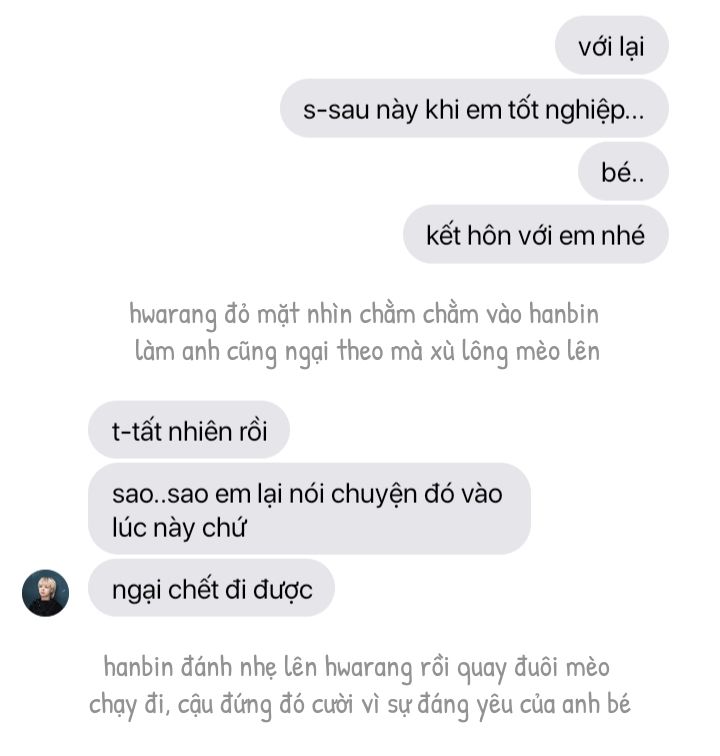Screen dimensions: 720x756
Task: Click the narration line "hanbin đánh nhẹ lên hwarang"
Action: [357, 668]
